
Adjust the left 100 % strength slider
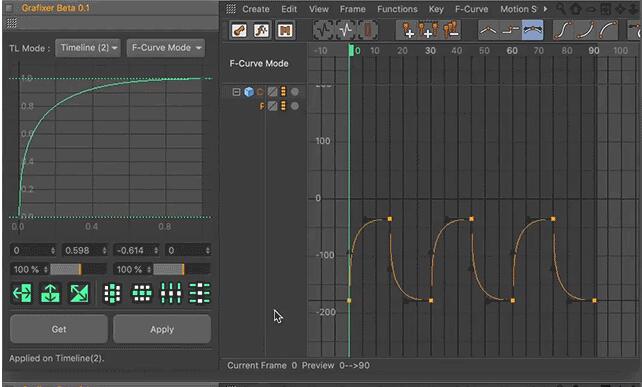click(x=78, y=269)
